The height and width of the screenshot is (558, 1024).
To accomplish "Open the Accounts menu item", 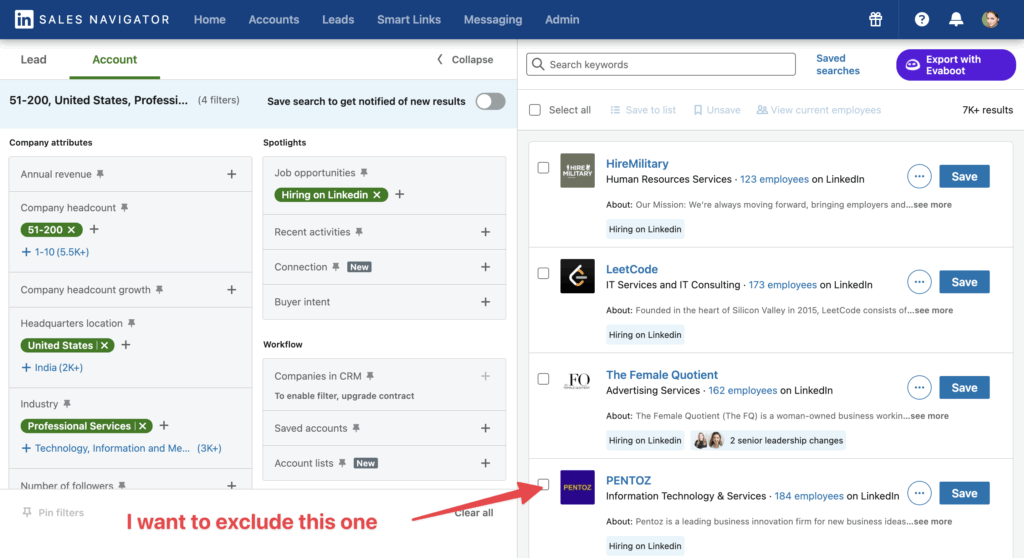I will pyautogui.click(x=274, y=20).
